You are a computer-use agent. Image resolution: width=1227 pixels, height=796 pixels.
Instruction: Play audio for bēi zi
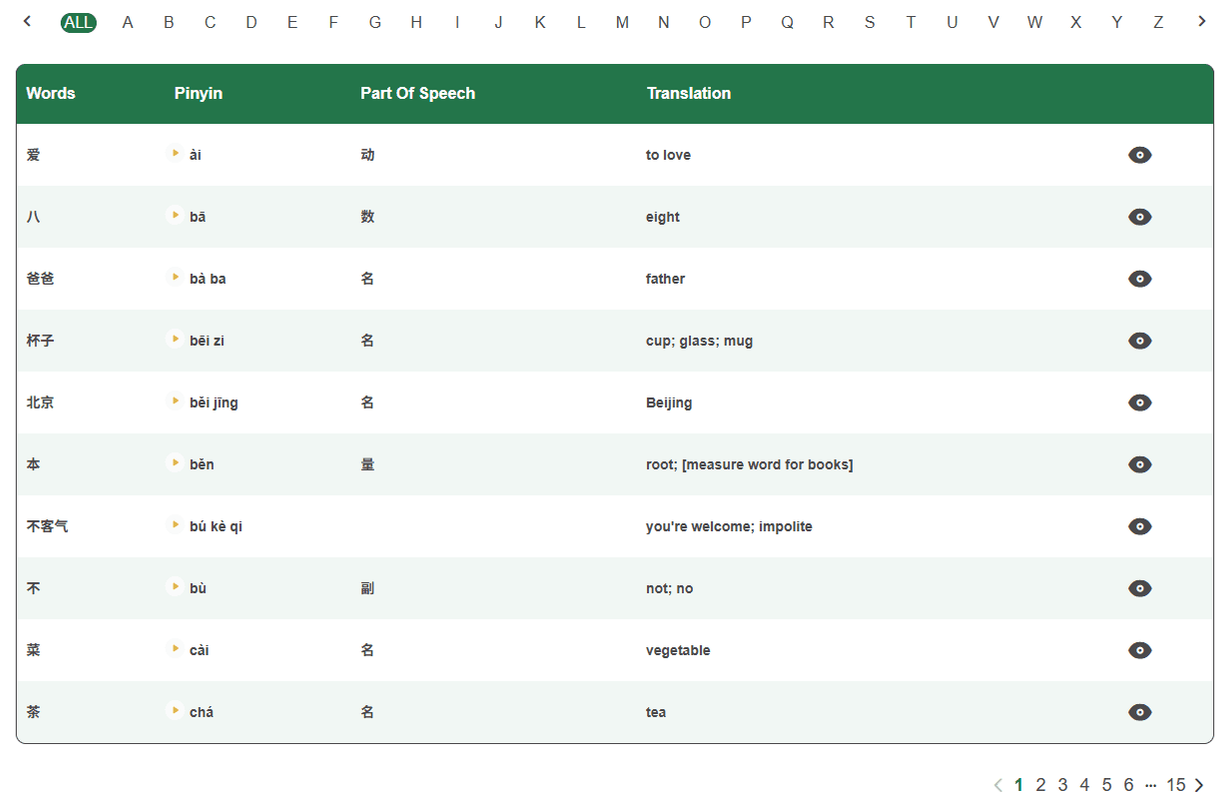(x=176, y=340)
